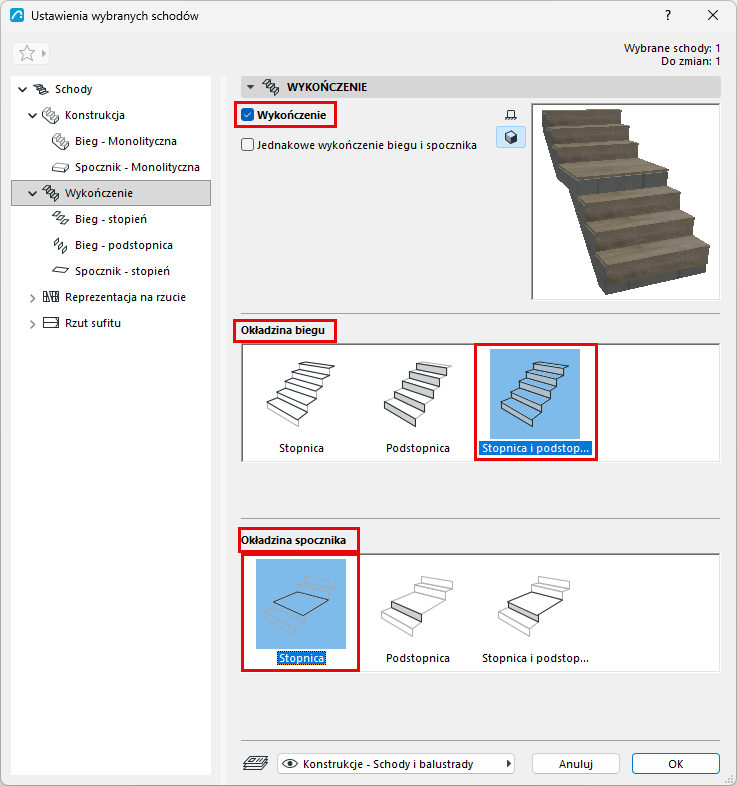737x786 pixels.
Task: Click 'Do zmian: 1' text
Action: click(690, 61)
